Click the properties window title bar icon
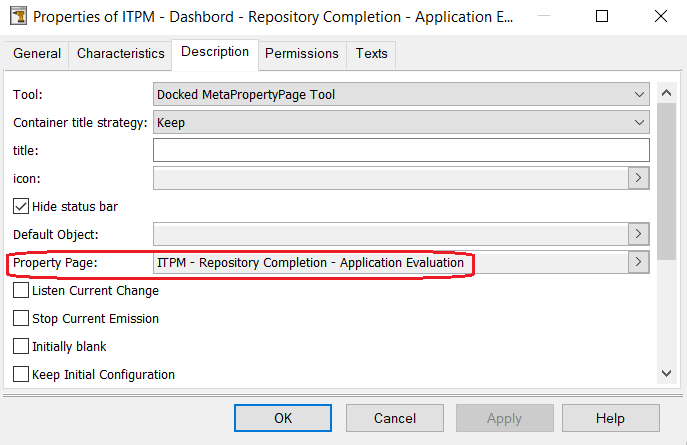Screen dimensions: 687x445 click(16, 17)
